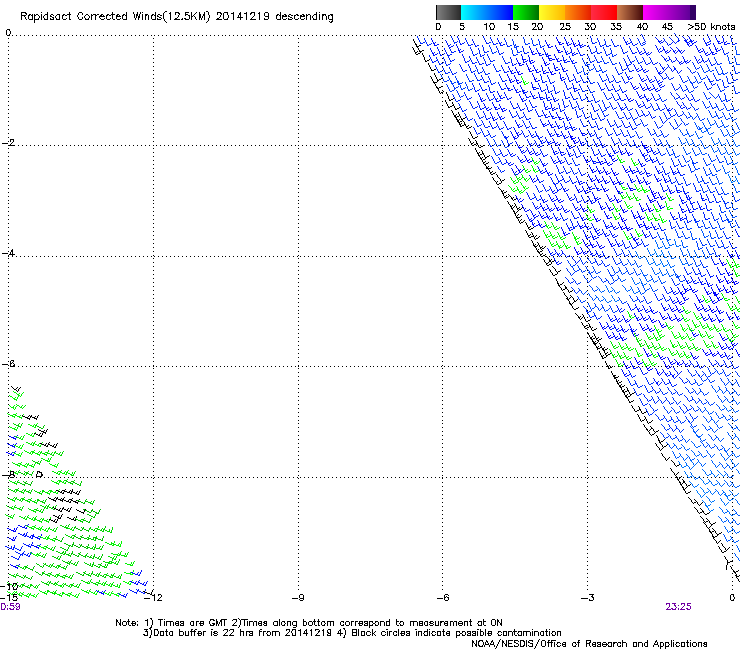Click the plot title 'Rapidscat Corrected Winds(12.5KM)'
The image size is (740, 650).
[x=115, y=17]
